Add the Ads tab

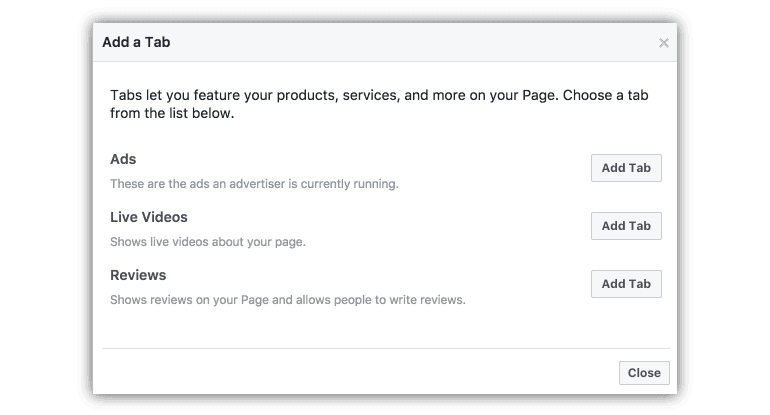pyautogui.click(x=626, y=168)
